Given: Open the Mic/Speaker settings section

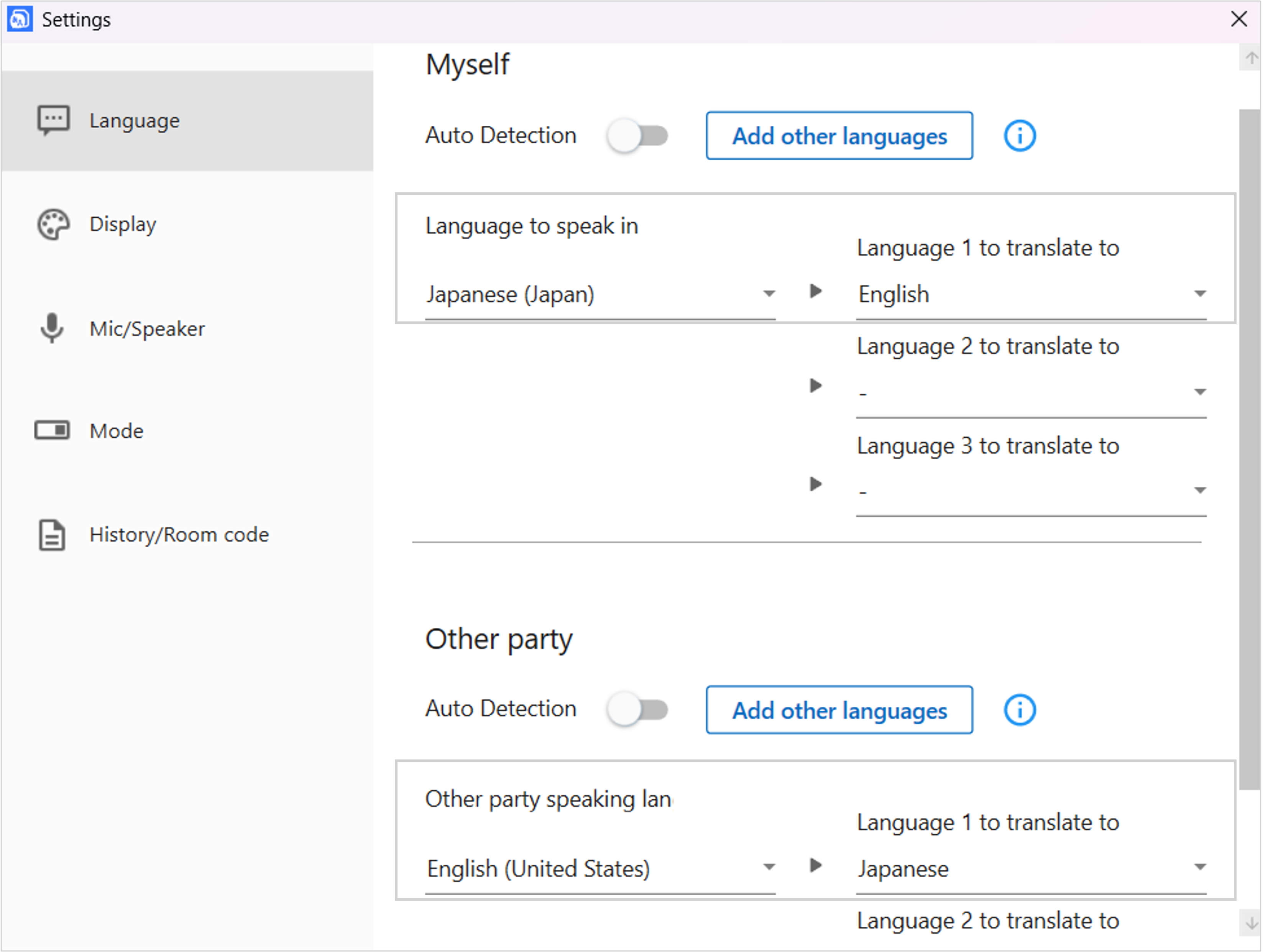Looking at the screenshot, I should click(187, 329).
